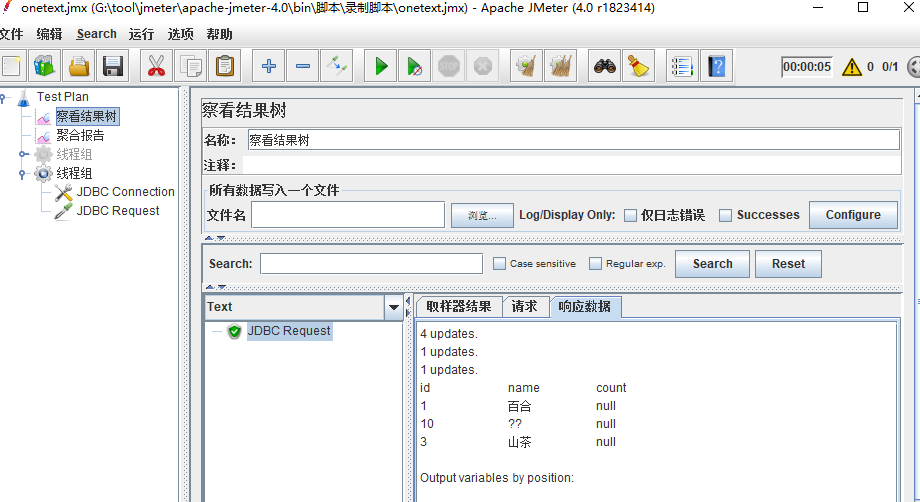Select the disabled grey 线程组 node
920x502 pixels.
point(74,154)
